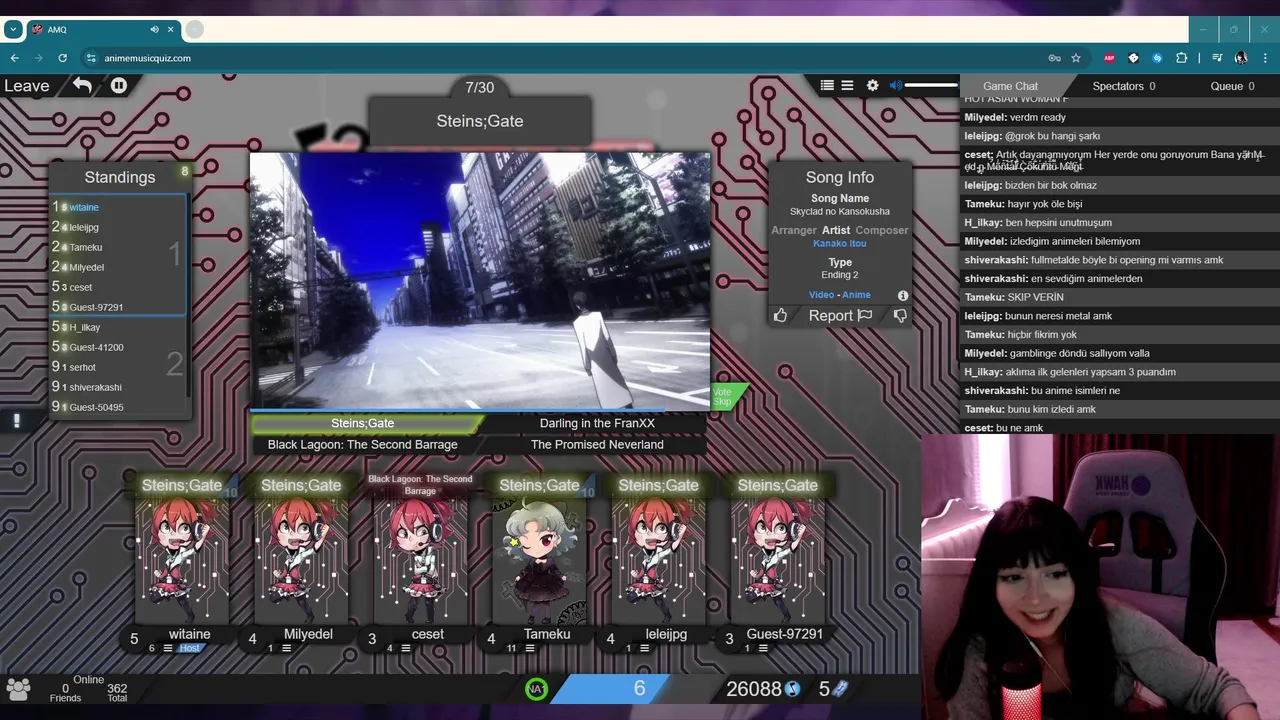
Task: Open leleijpg's player options menu icon
Action: (x=643, y=648)
